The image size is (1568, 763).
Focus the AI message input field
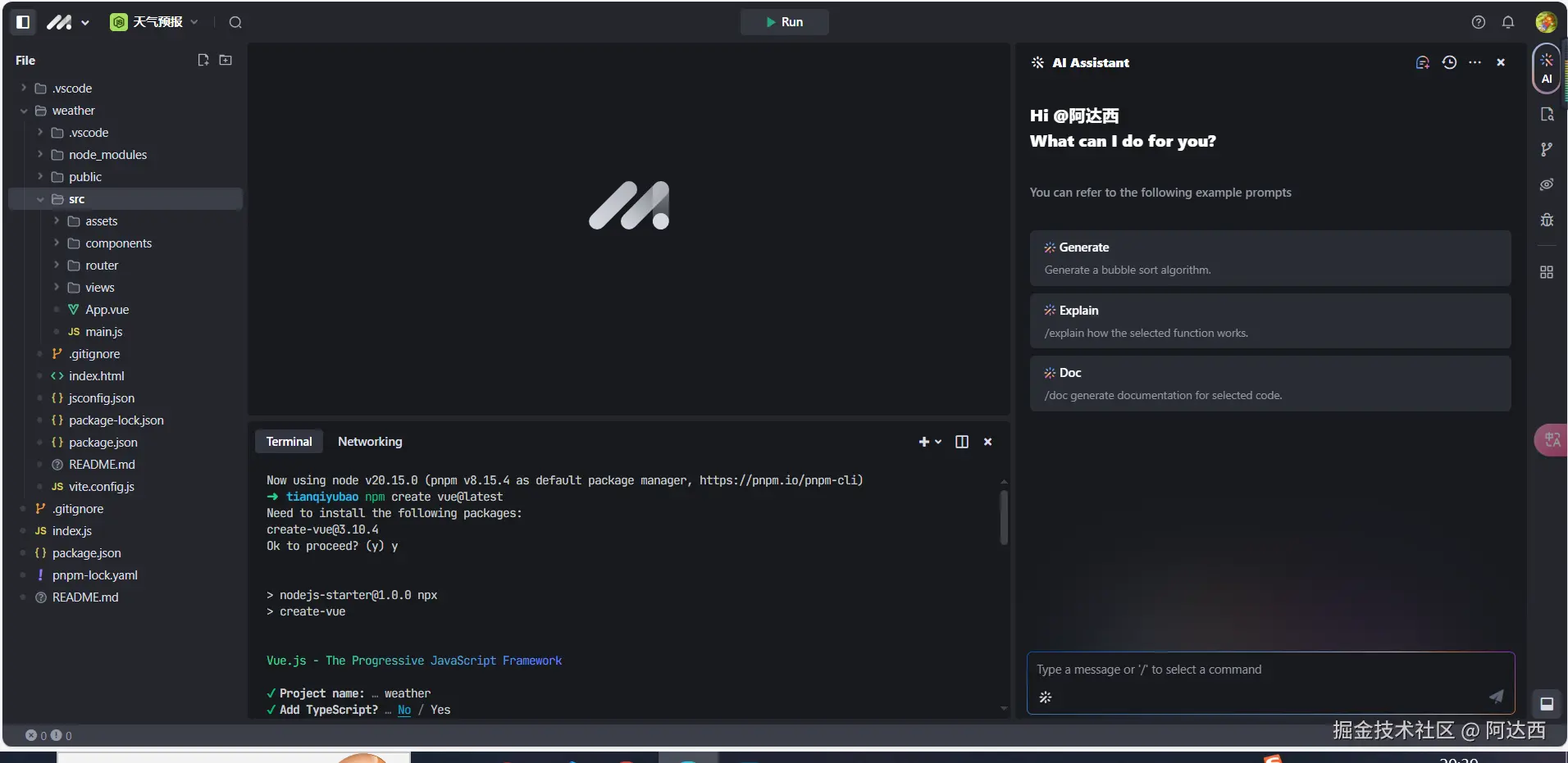tap(1270, 670)
